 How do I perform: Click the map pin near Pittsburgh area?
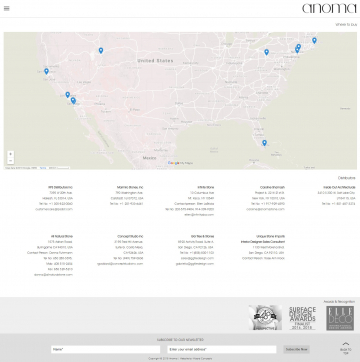click(266, 52)
